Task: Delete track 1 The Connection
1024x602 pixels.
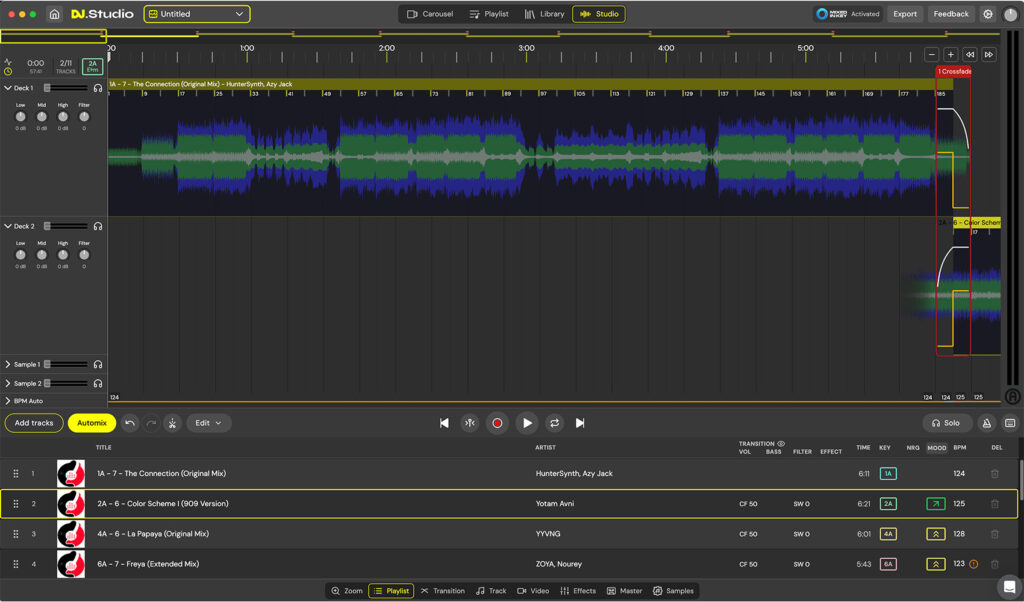Action: 995,473
